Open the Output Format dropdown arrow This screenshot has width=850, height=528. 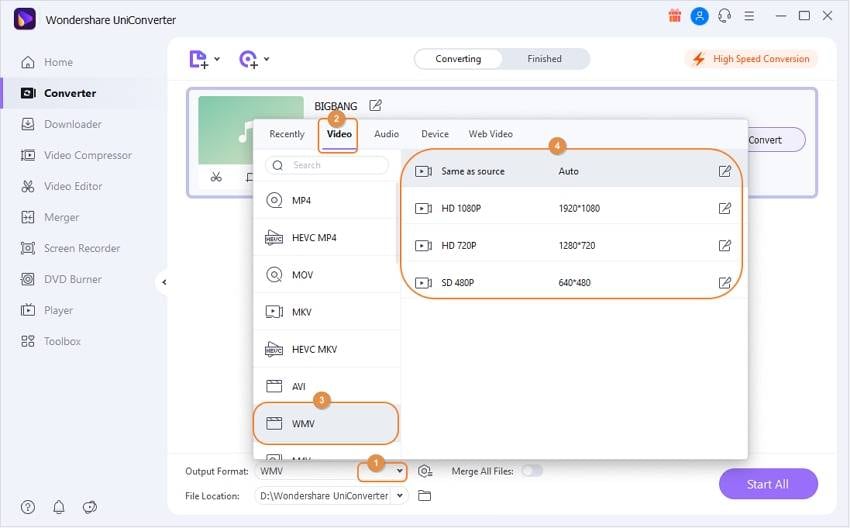click(400, 471)
